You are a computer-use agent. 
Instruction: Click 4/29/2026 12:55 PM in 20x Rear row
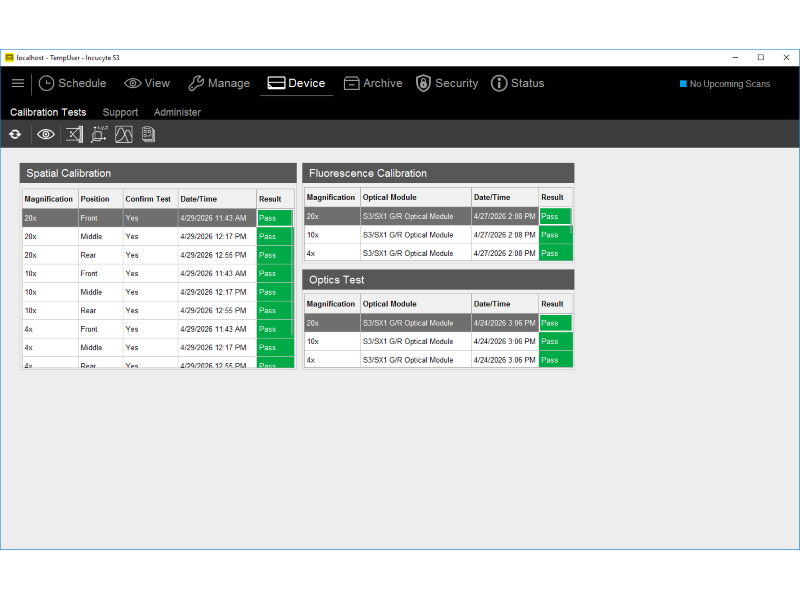(x=213, y=255)
